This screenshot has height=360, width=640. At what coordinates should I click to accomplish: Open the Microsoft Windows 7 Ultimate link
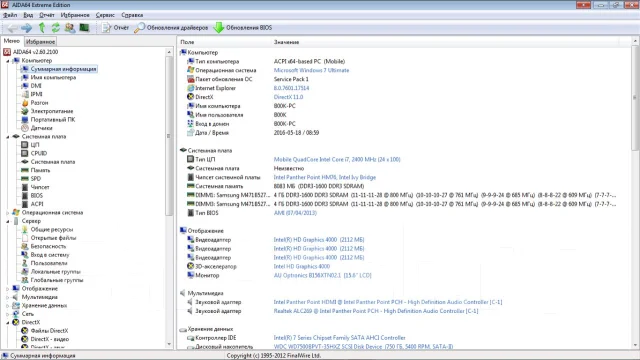pos(311,70)
